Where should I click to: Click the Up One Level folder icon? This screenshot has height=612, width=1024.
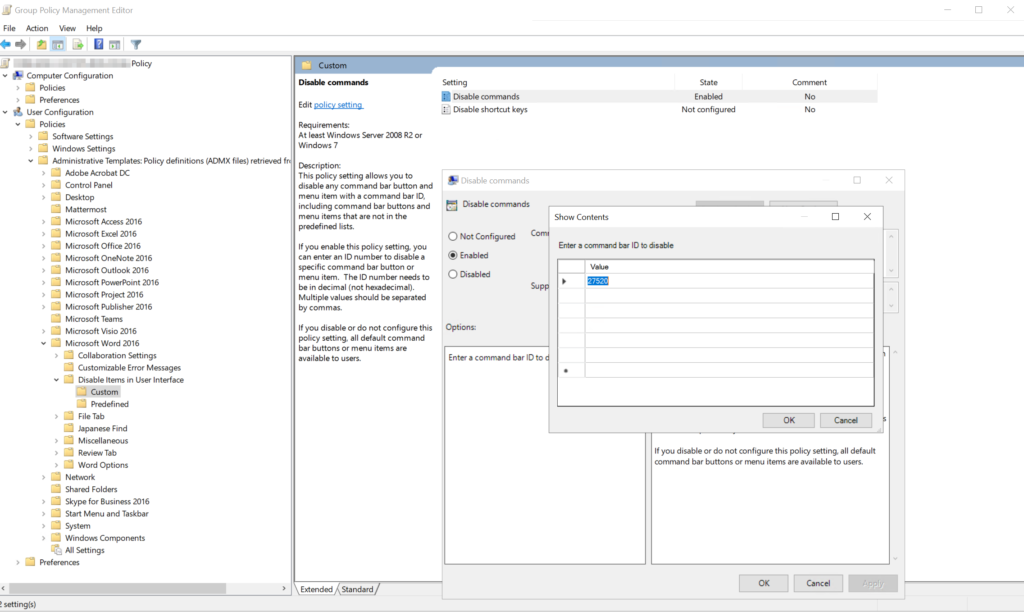click(42, 44)
